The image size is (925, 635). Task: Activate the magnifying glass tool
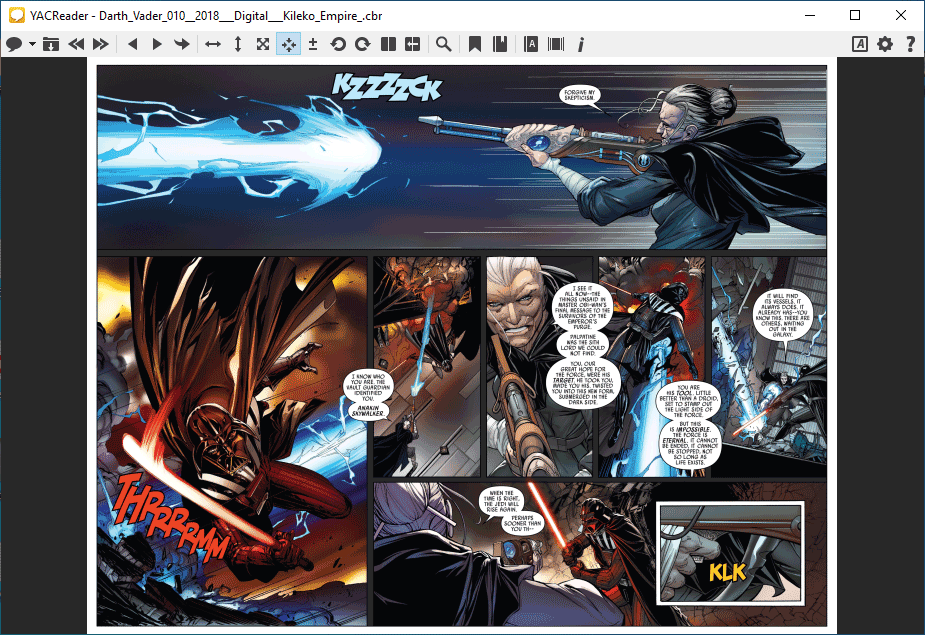444,44
